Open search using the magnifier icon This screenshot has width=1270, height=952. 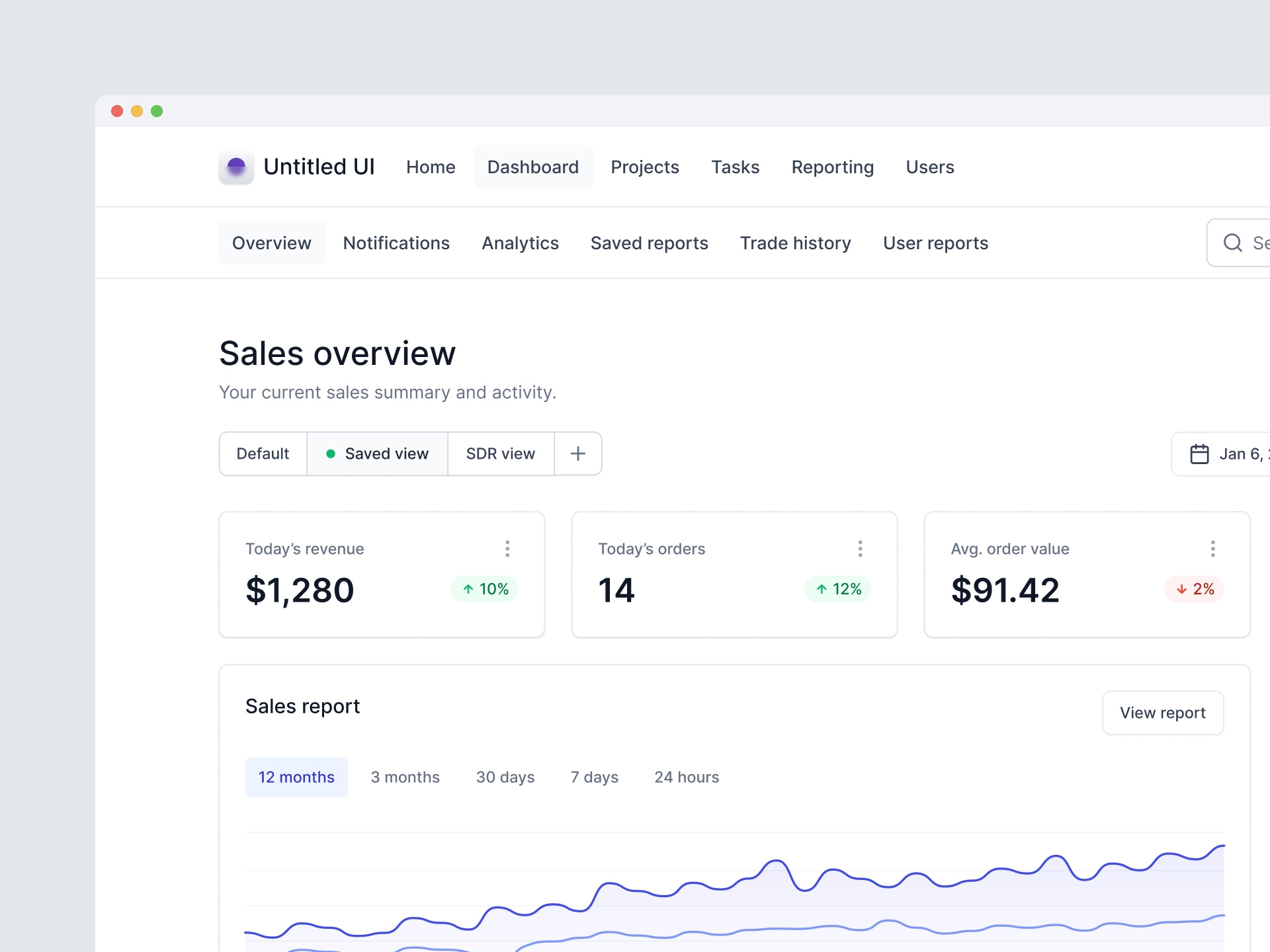[x=1232, y=243]
